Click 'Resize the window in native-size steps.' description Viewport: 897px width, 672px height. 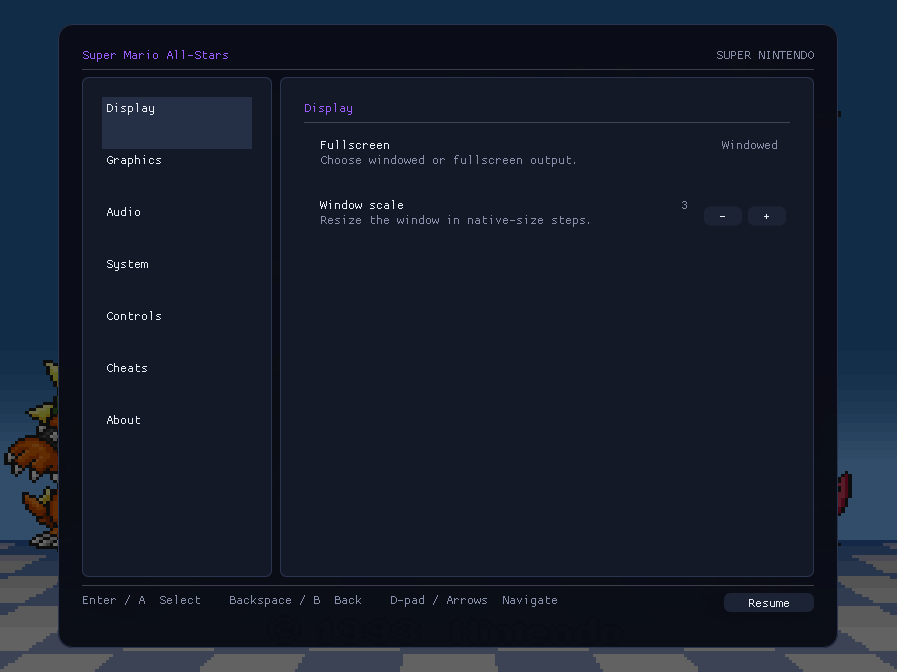click(x=455, y=220)
